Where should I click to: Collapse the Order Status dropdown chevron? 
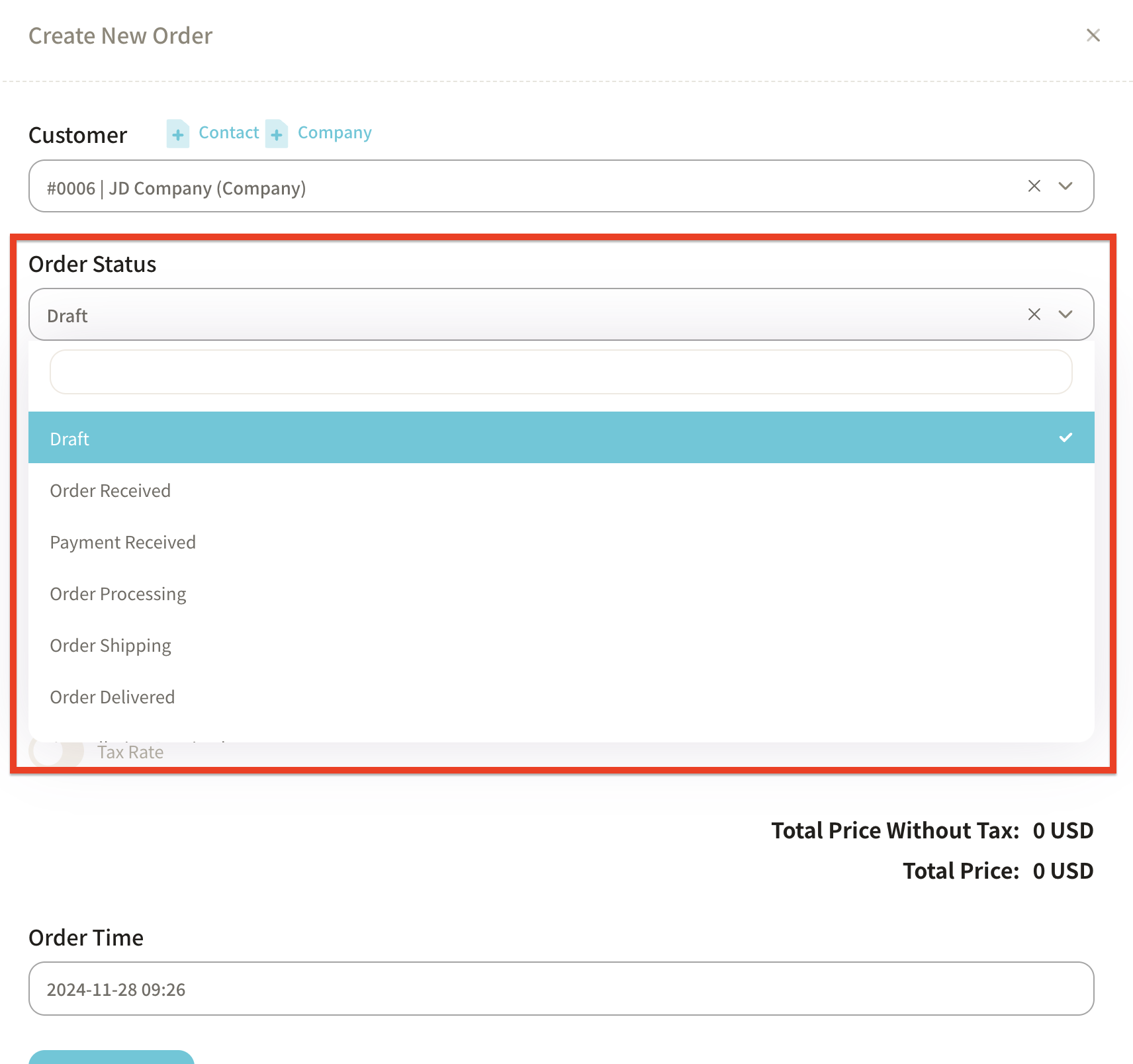pyautogui.click(x=1065, y=314)
